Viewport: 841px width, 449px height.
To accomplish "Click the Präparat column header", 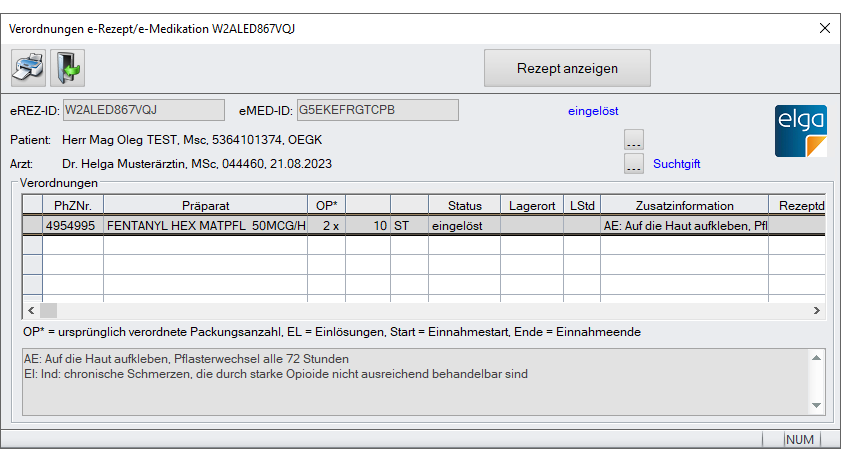I will click(x=205, y=205).
